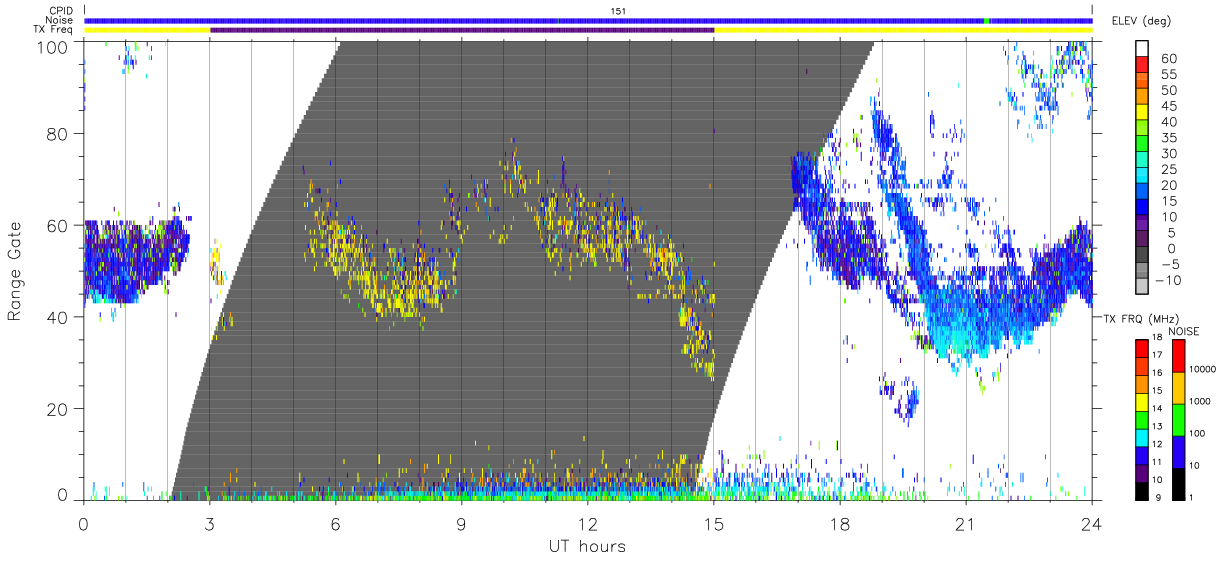Select the green 100–1000 NOISE swatch

click(1179, 419)
